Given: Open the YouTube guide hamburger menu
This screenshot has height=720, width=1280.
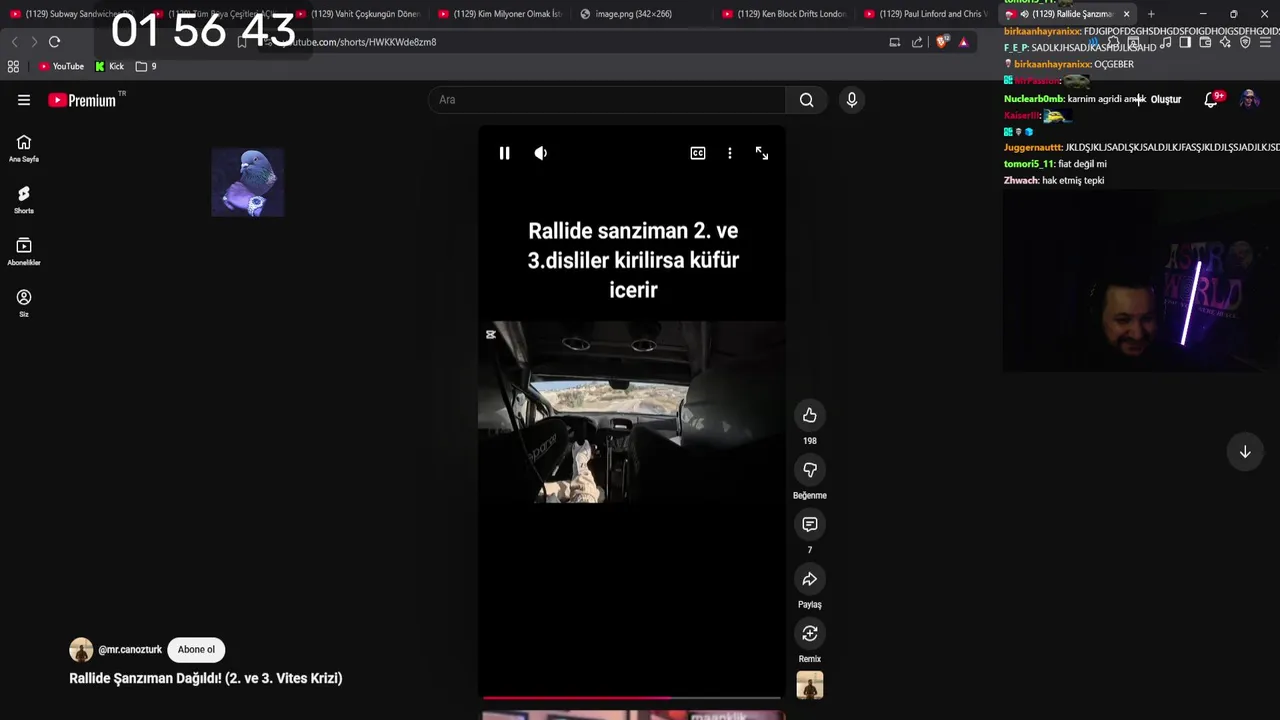Looking at the screenshot, I should click(x=24, y=100).
